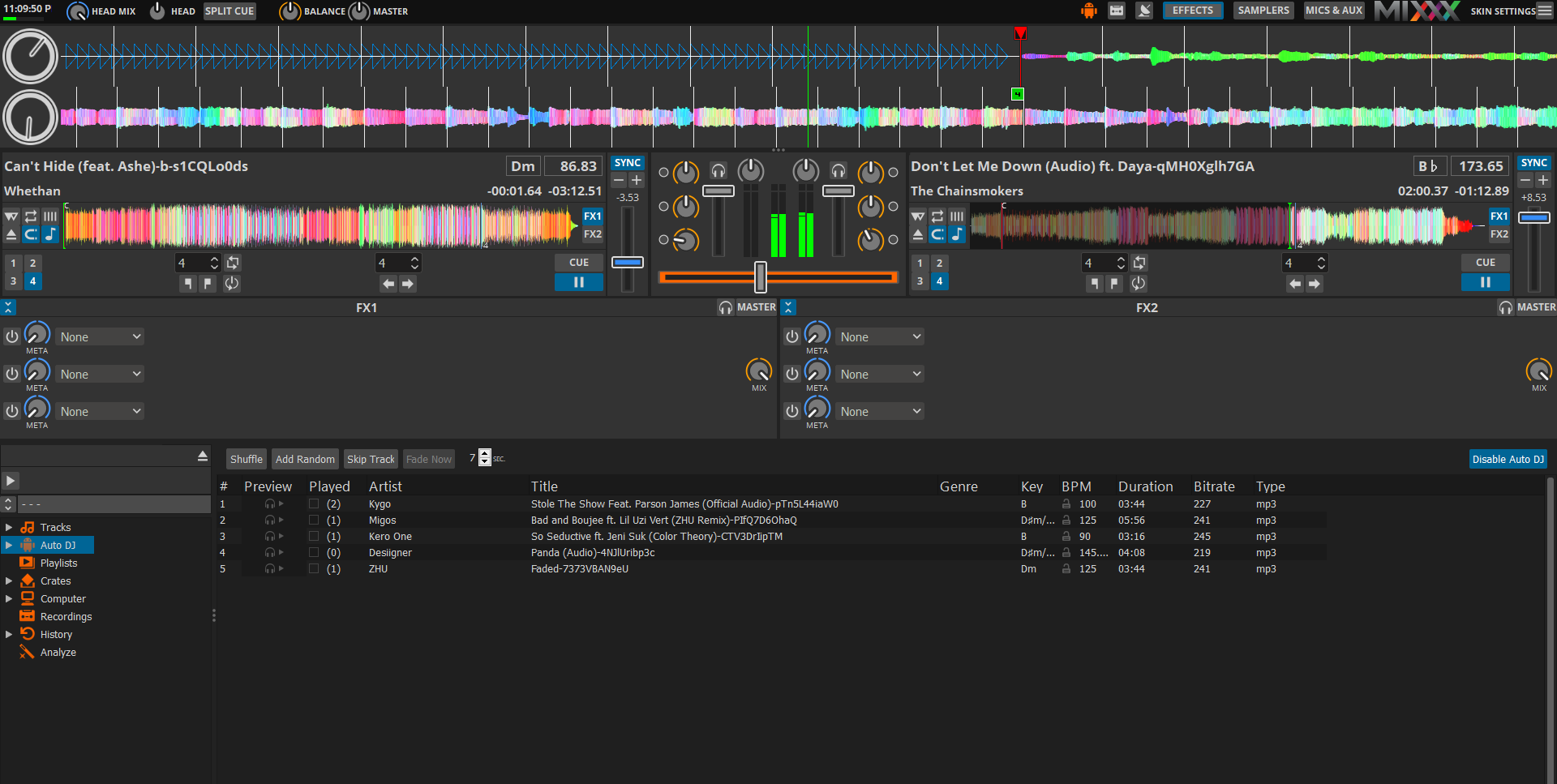Click SYNC on the Whethan deck
This screenshot has width=1557, height=784.
click(628, 163)
